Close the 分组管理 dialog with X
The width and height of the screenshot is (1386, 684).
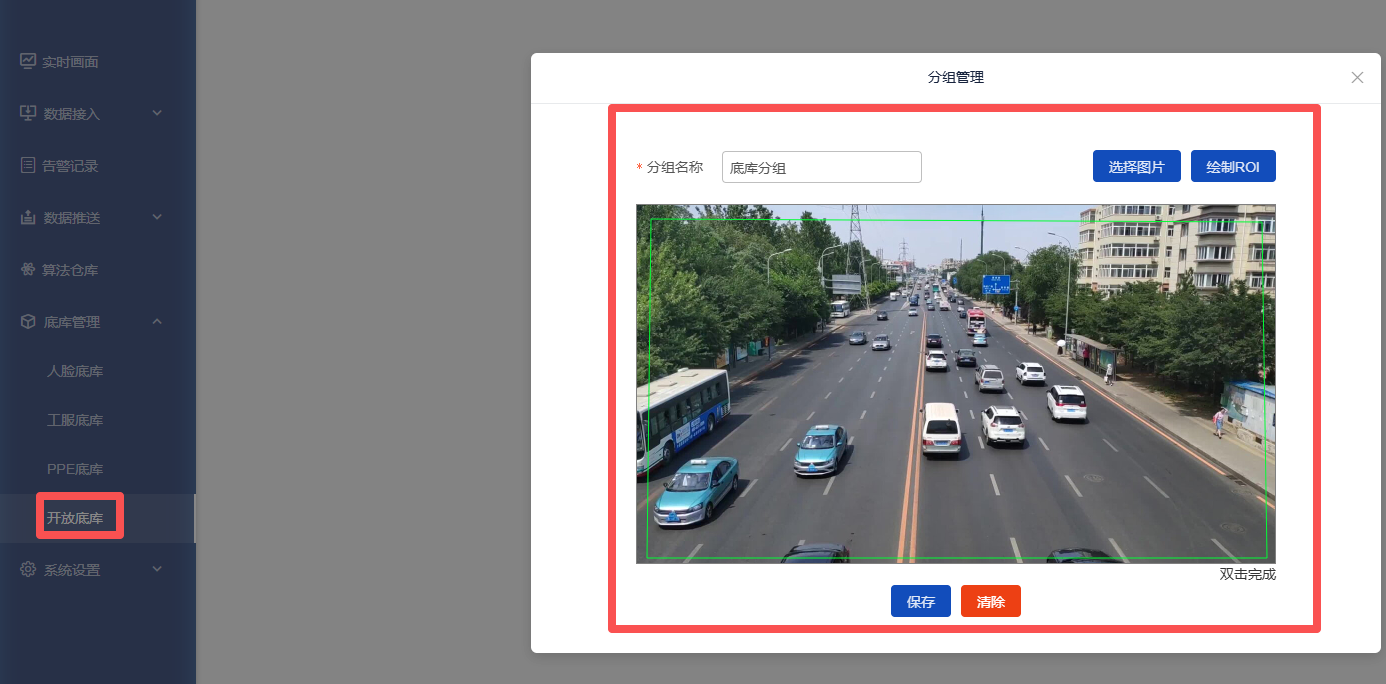point(1357,78)
